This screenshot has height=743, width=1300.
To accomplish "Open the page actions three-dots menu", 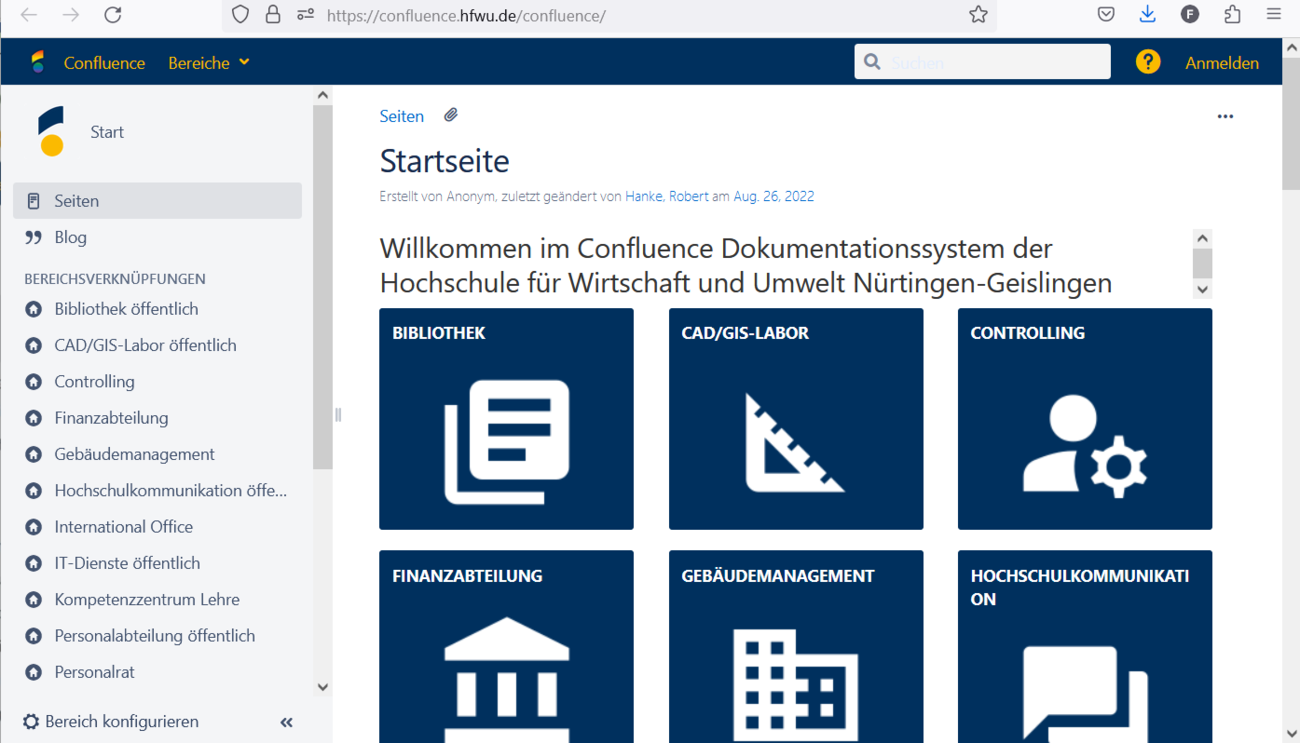I will click(1225, 117).
